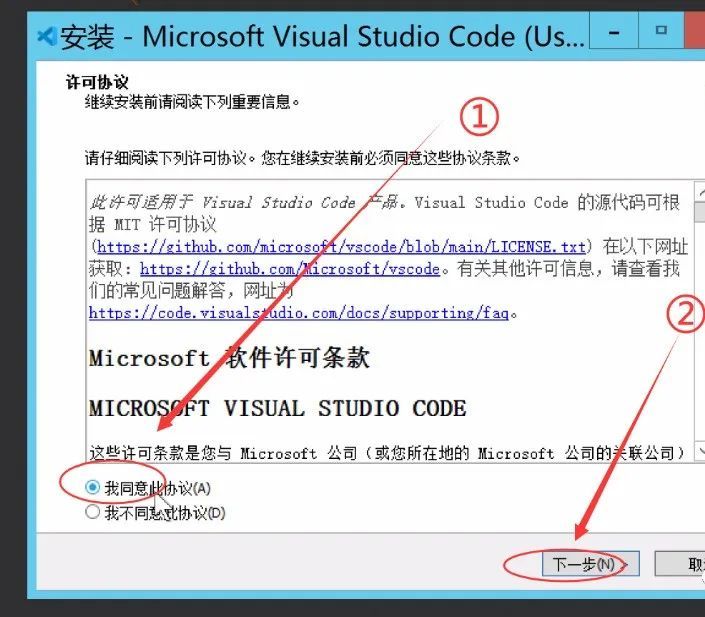705x617 pixels.
Task: Click the text 继续安装前请阅读下列重要信息
Action: [x=192, y=102]
